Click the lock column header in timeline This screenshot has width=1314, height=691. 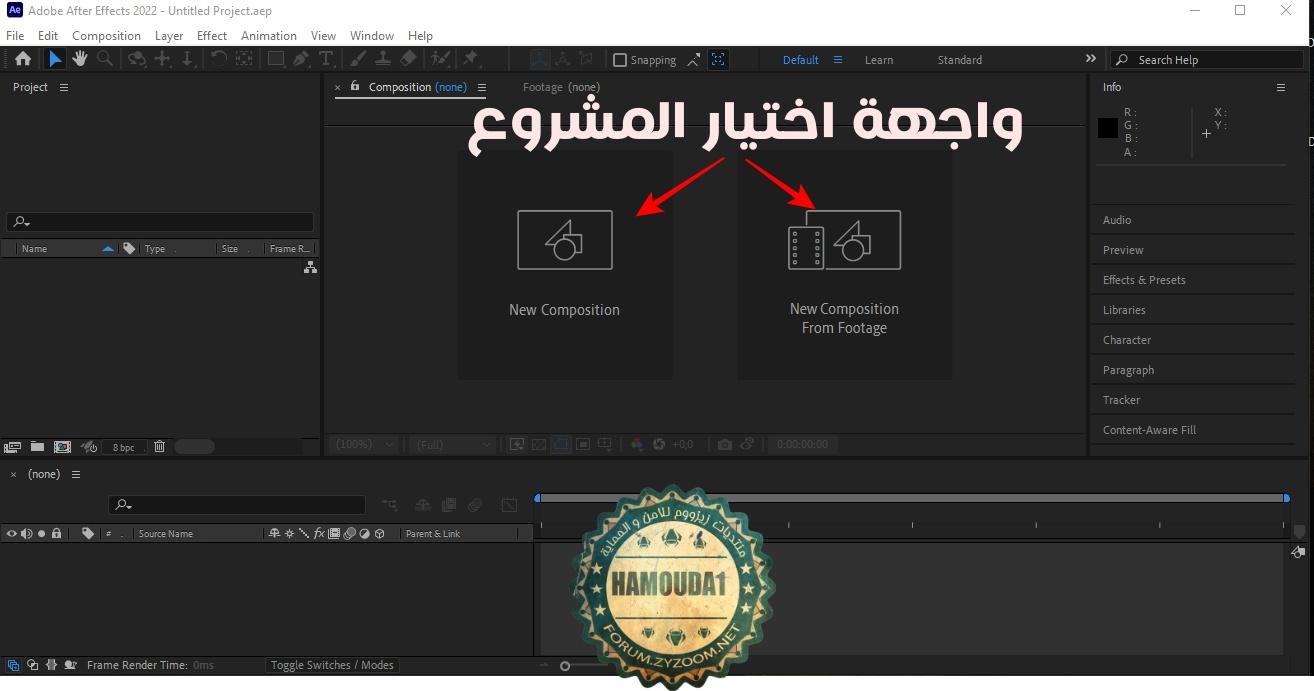[x=56, y=534]
